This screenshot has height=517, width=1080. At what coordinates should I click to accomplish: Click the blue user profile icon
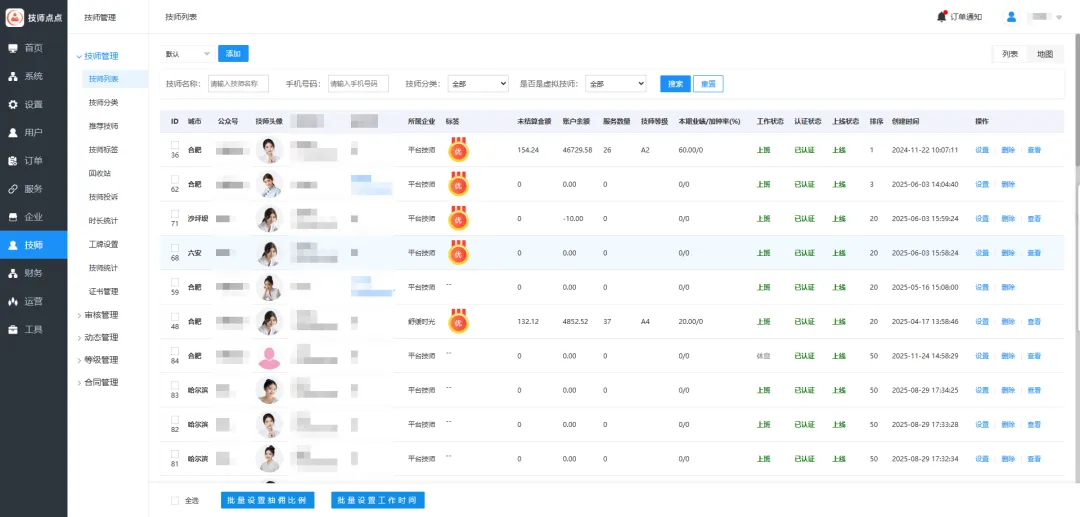[1011, 16]
